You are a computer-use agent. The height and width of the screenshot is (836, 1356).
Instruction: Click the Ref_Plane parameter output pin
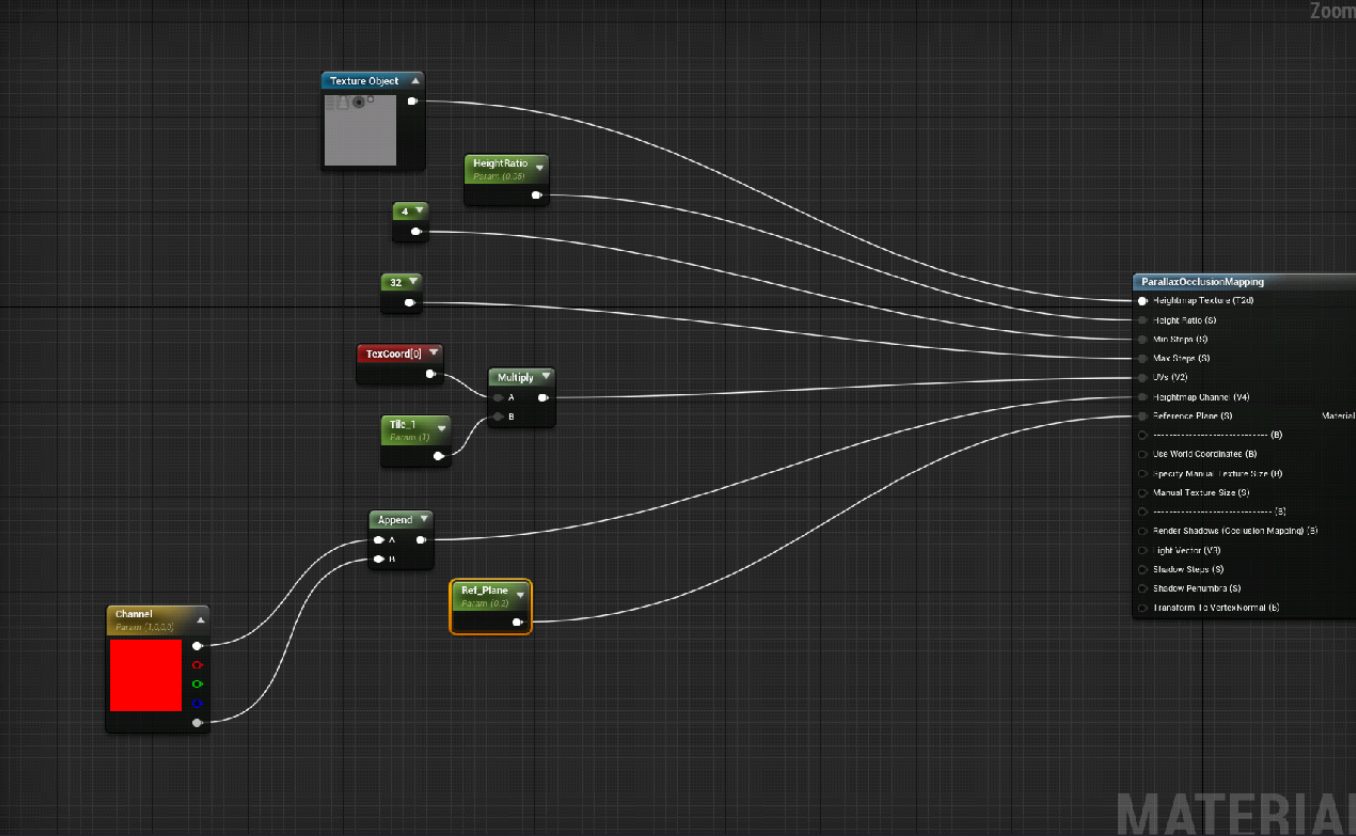(517, 622)
